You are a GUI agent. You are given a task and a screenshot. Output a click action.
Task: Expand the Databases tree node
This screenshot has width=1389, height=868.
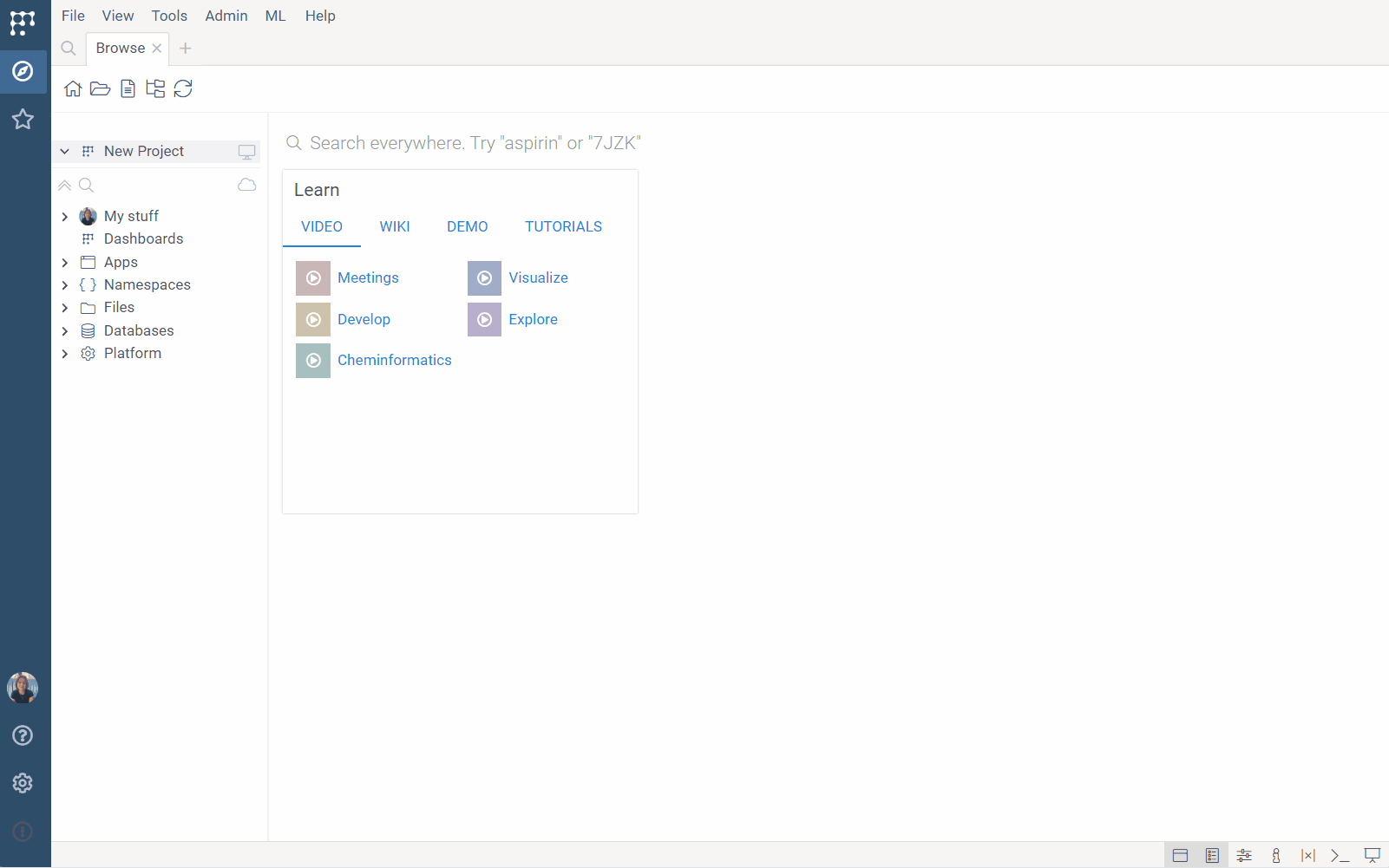pos(65,331)
